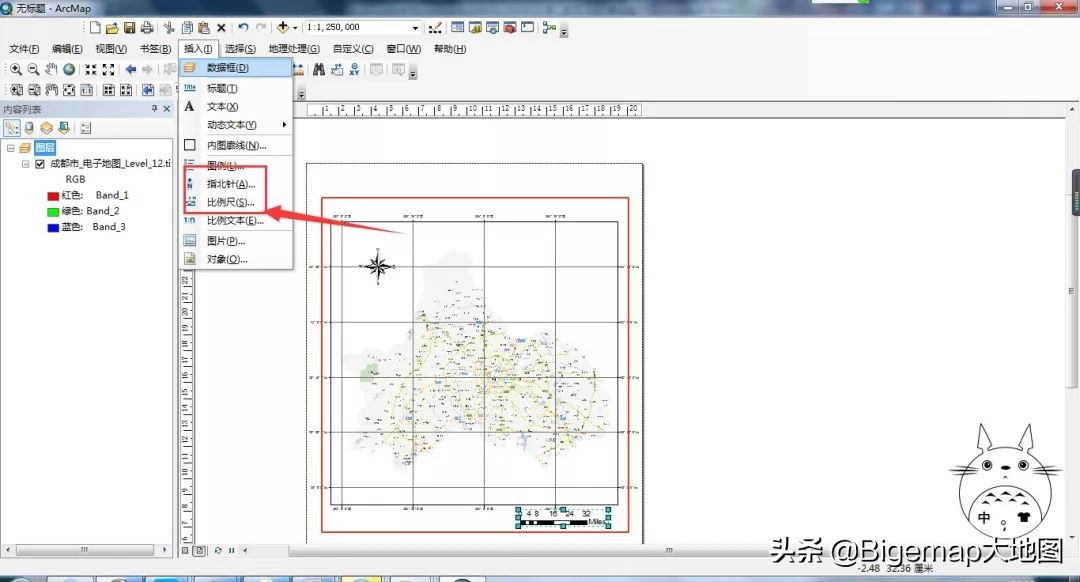The image size is (1080, 582).
Task: Click the Print icon in the toolbar
Action: pyautogui.click(x=146, y=28)
